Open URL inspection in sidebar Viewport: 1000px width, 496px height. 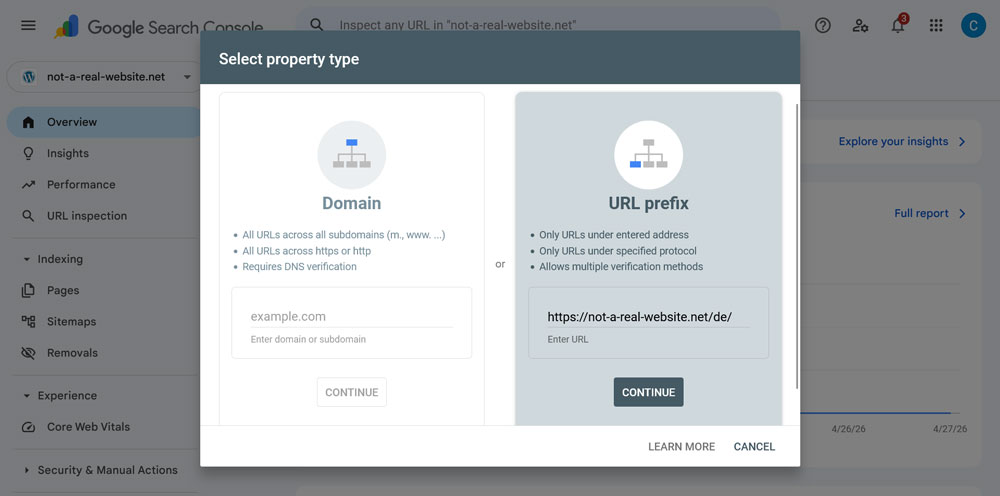pos(87,215)
